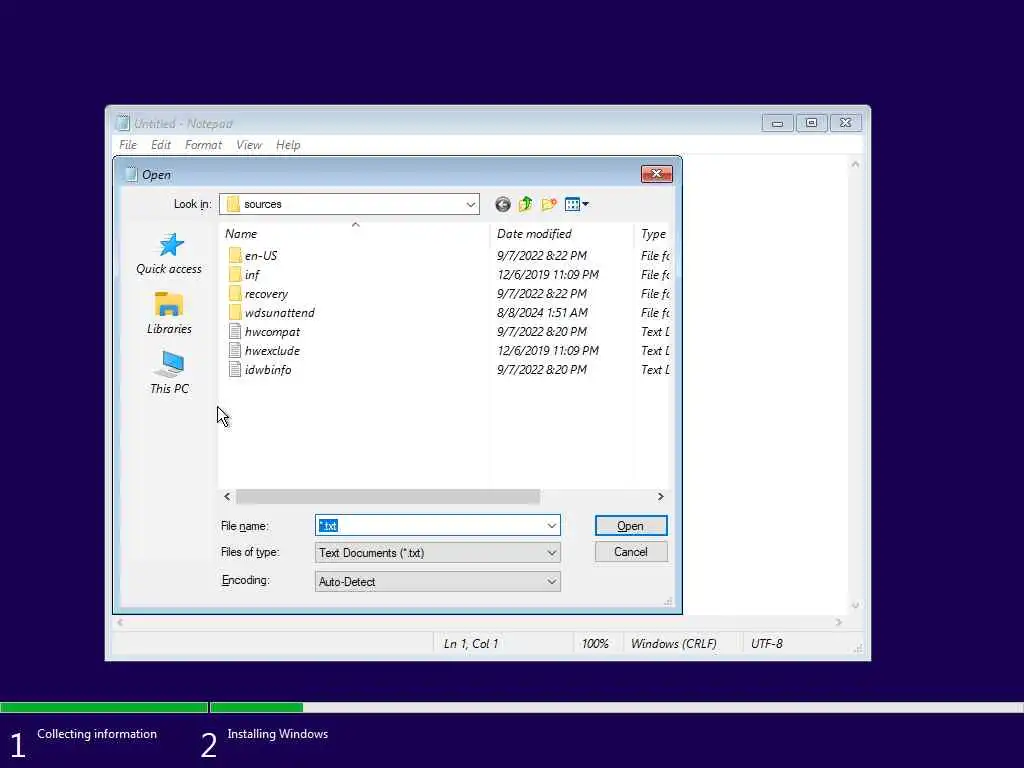This screenshot has height=768, width=1024.
Task: Select the inf folder icon
Action: click(x=235, y=274)
